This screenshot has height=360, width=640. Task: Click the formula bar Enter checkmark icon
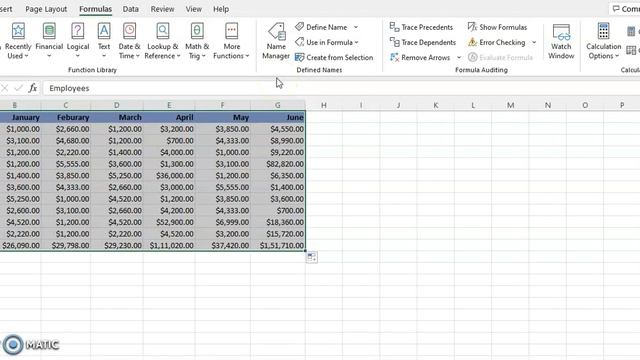coord(18,88)
